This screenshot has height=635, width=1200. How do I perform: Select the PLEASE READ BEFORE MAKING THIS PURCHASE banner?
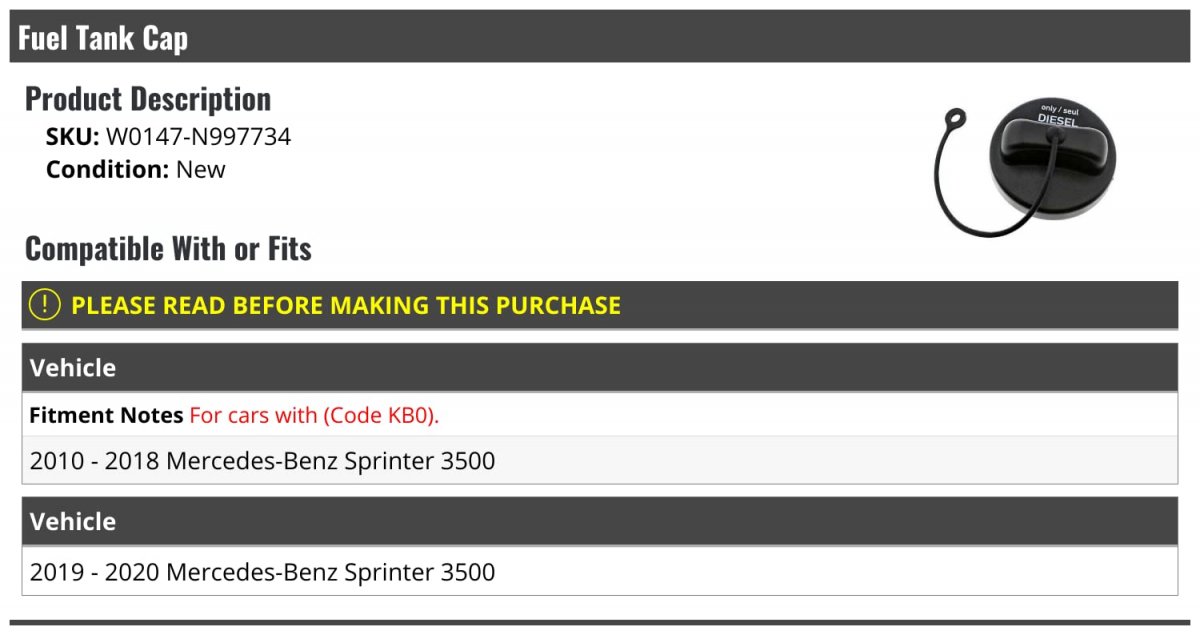click(x=346, y=305)
